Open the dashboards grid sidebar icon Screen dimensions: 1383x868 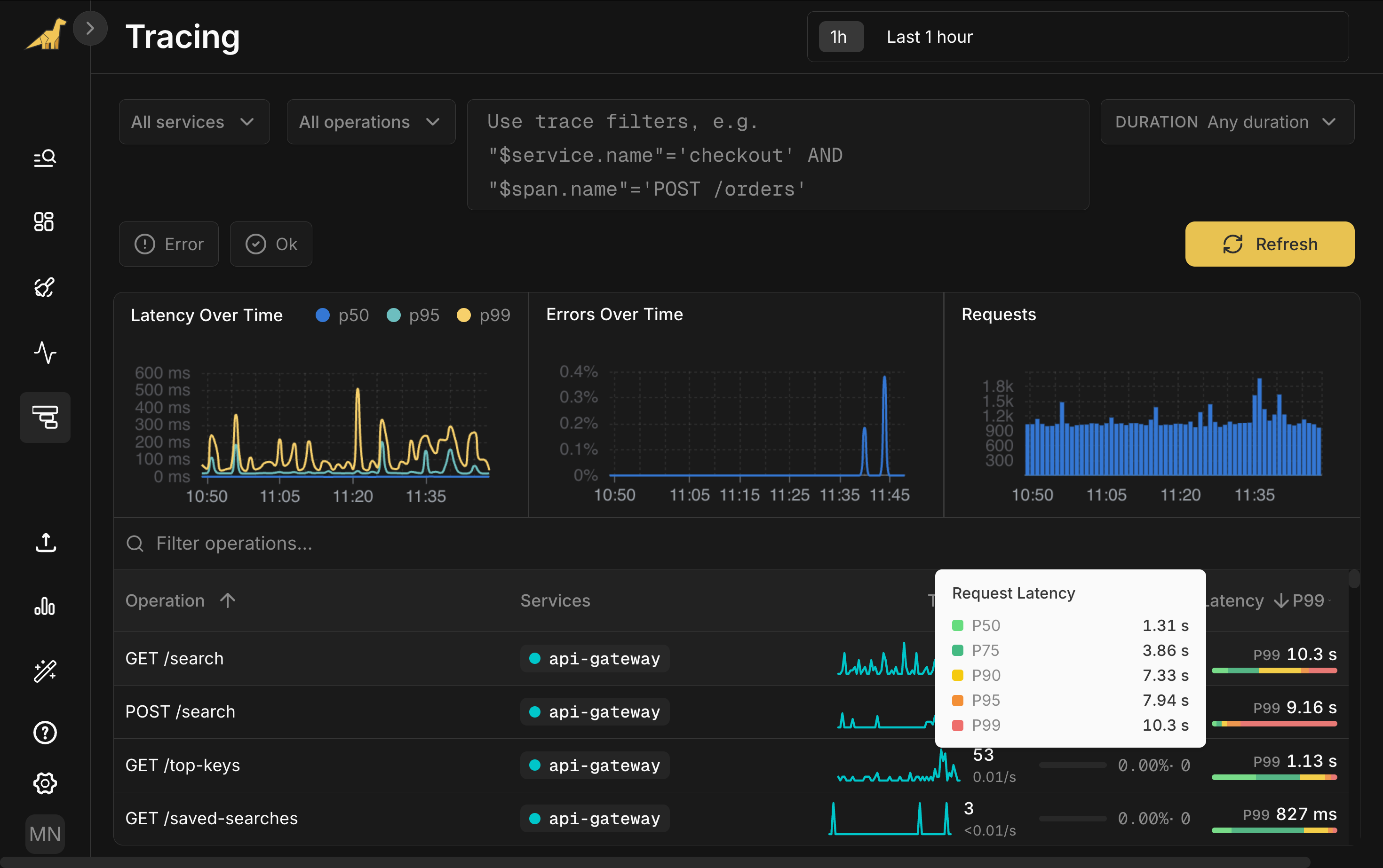coord(45,221)
